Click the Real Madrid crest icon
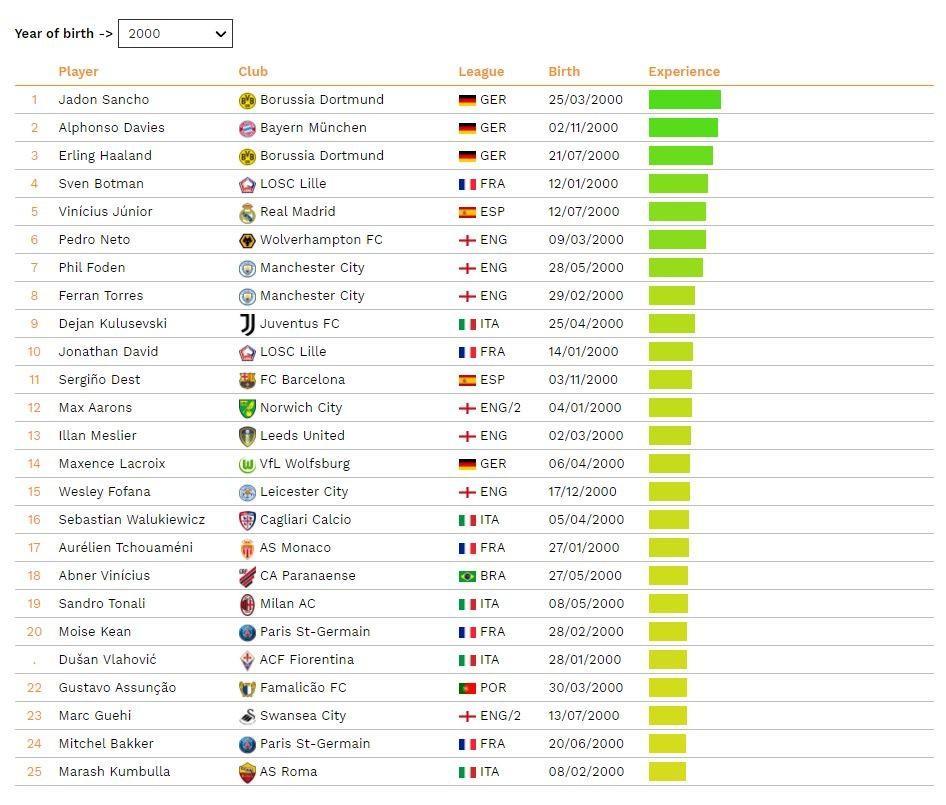The image size is (946, 805). (x=247, y=212)
